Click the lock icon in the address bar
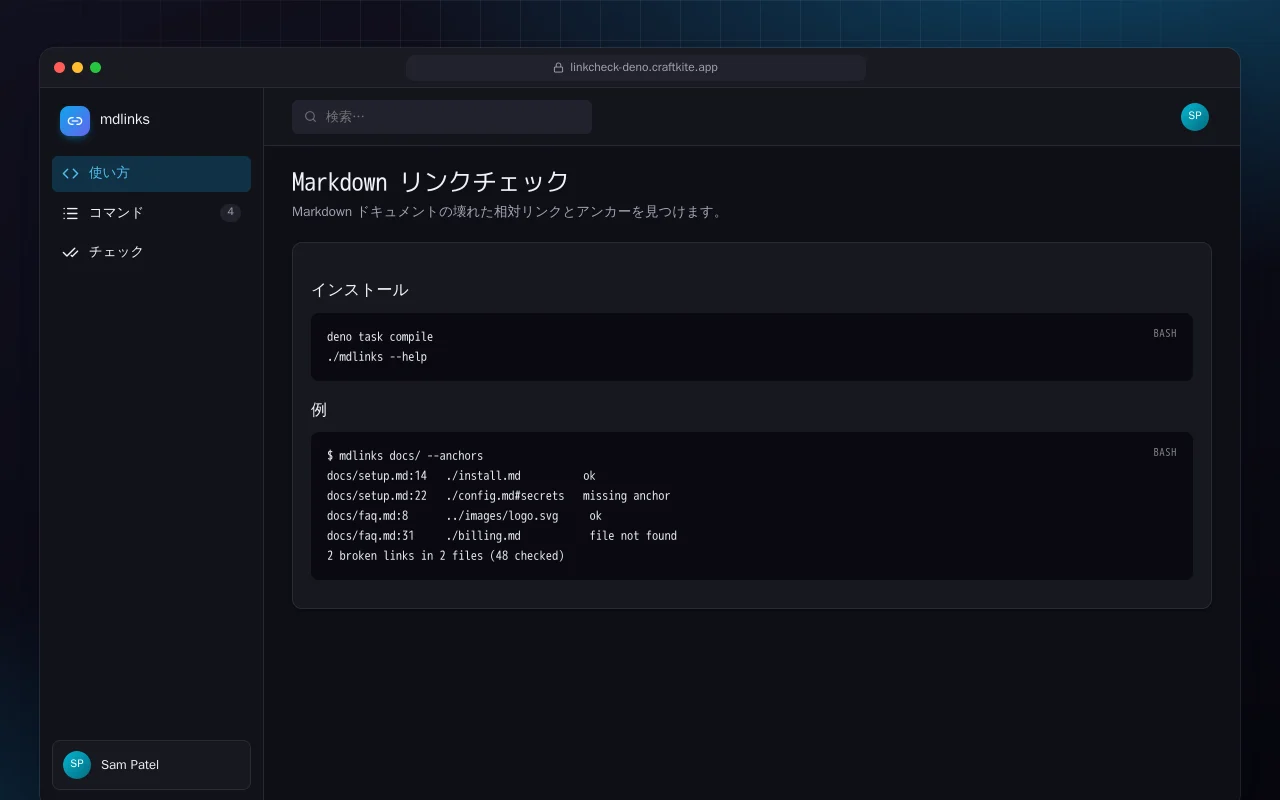The width and height of the screenshot is (1280, 800). [x=558, y=68]
